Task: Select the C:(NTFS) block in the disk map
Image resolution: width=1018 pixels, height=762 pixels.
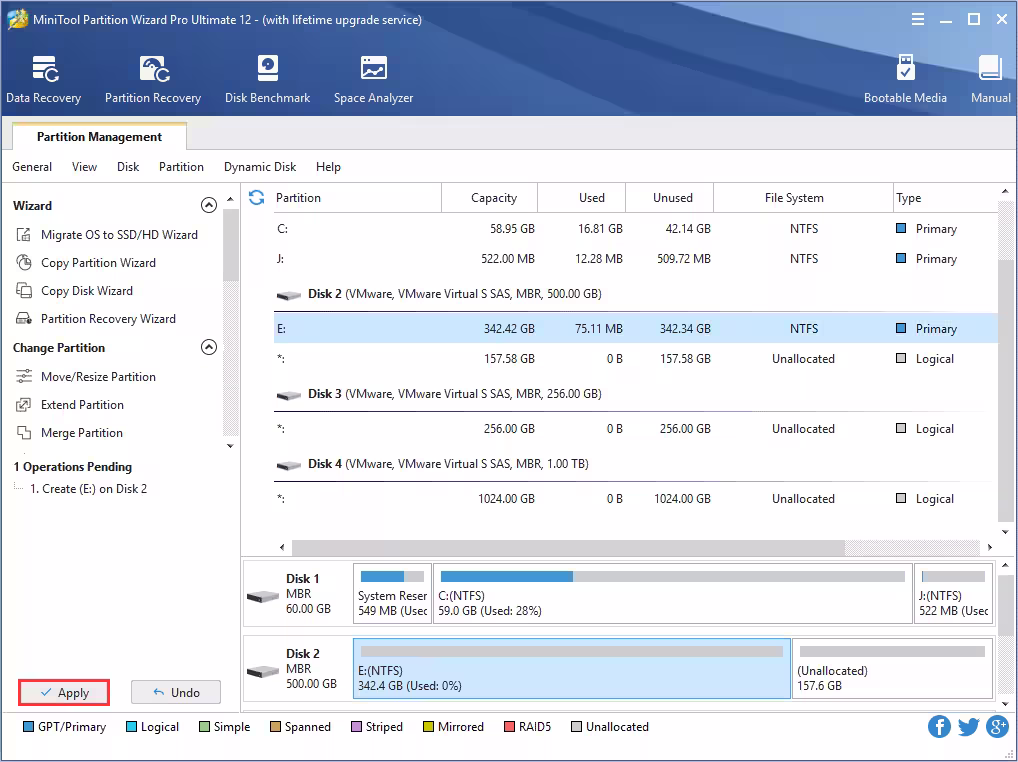Action: (673, 593)
